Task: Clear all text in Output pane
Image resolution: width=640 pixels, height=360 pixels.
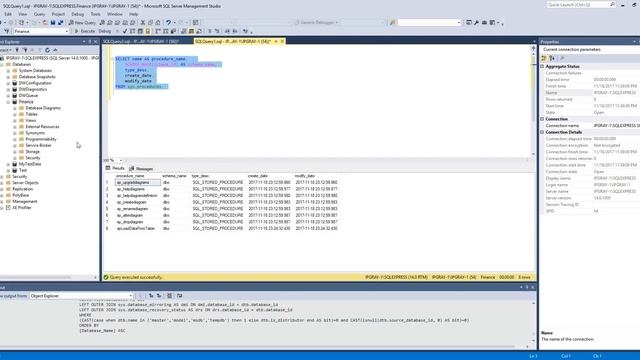Action: tap(169, 296)
